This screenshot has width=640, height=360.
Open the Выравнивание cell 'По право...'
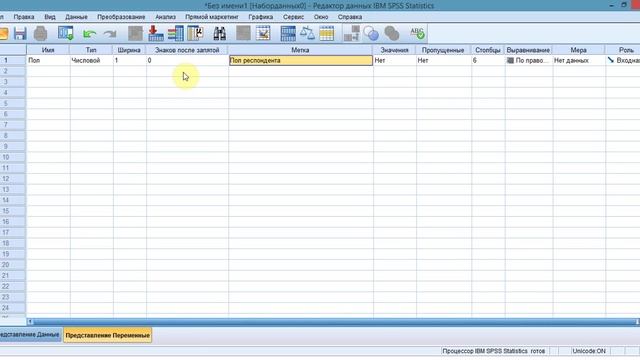(x=529, y=60)
